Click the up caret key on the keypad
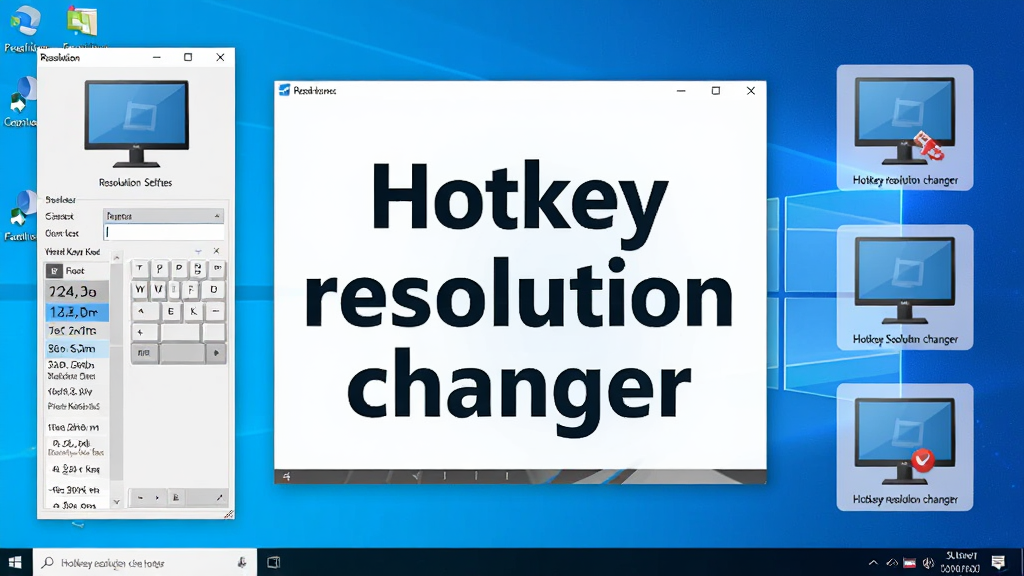 [142, 312]
